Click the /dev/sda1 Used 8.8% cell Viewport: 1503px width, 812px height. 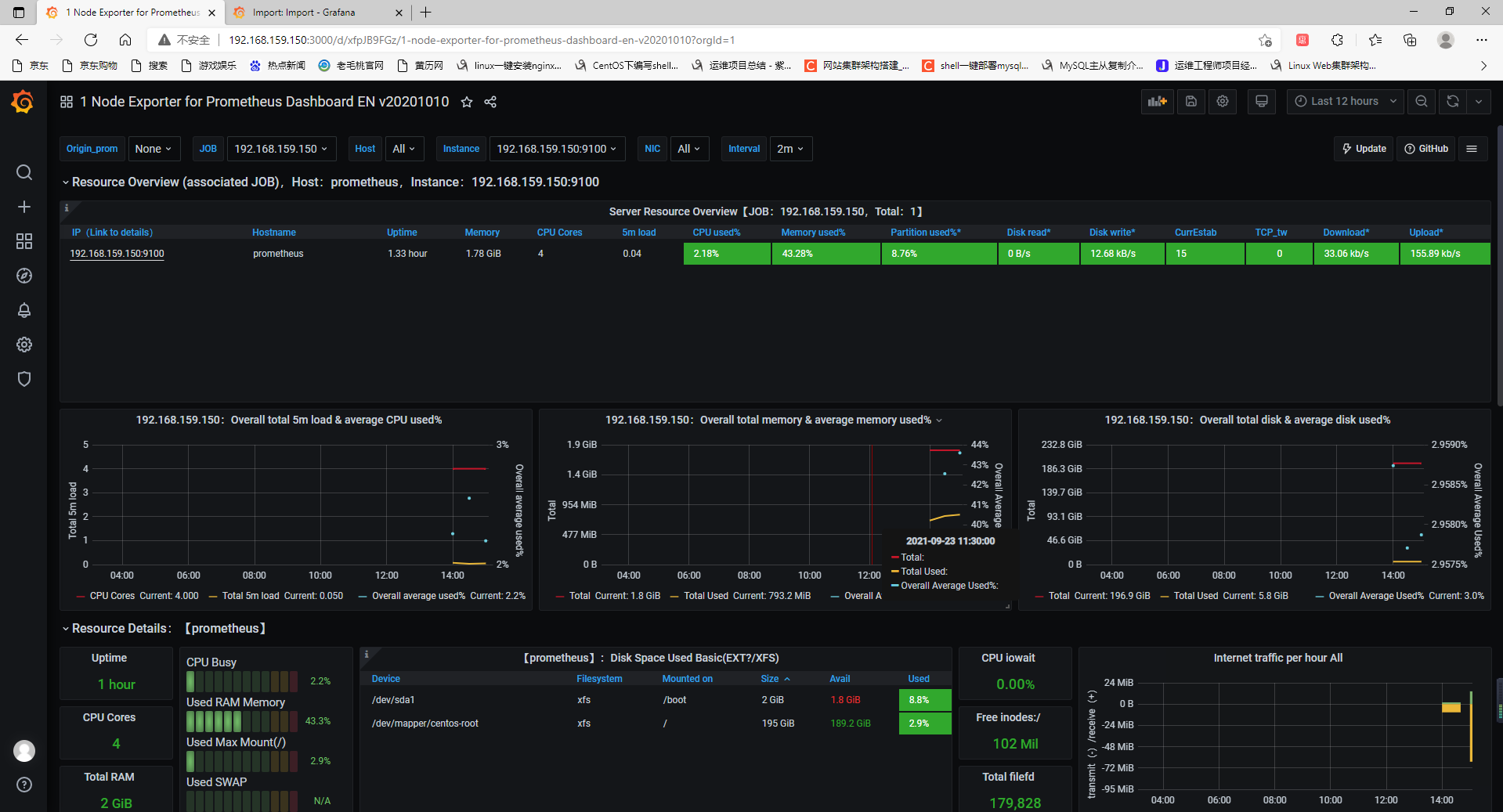(925, 700)
